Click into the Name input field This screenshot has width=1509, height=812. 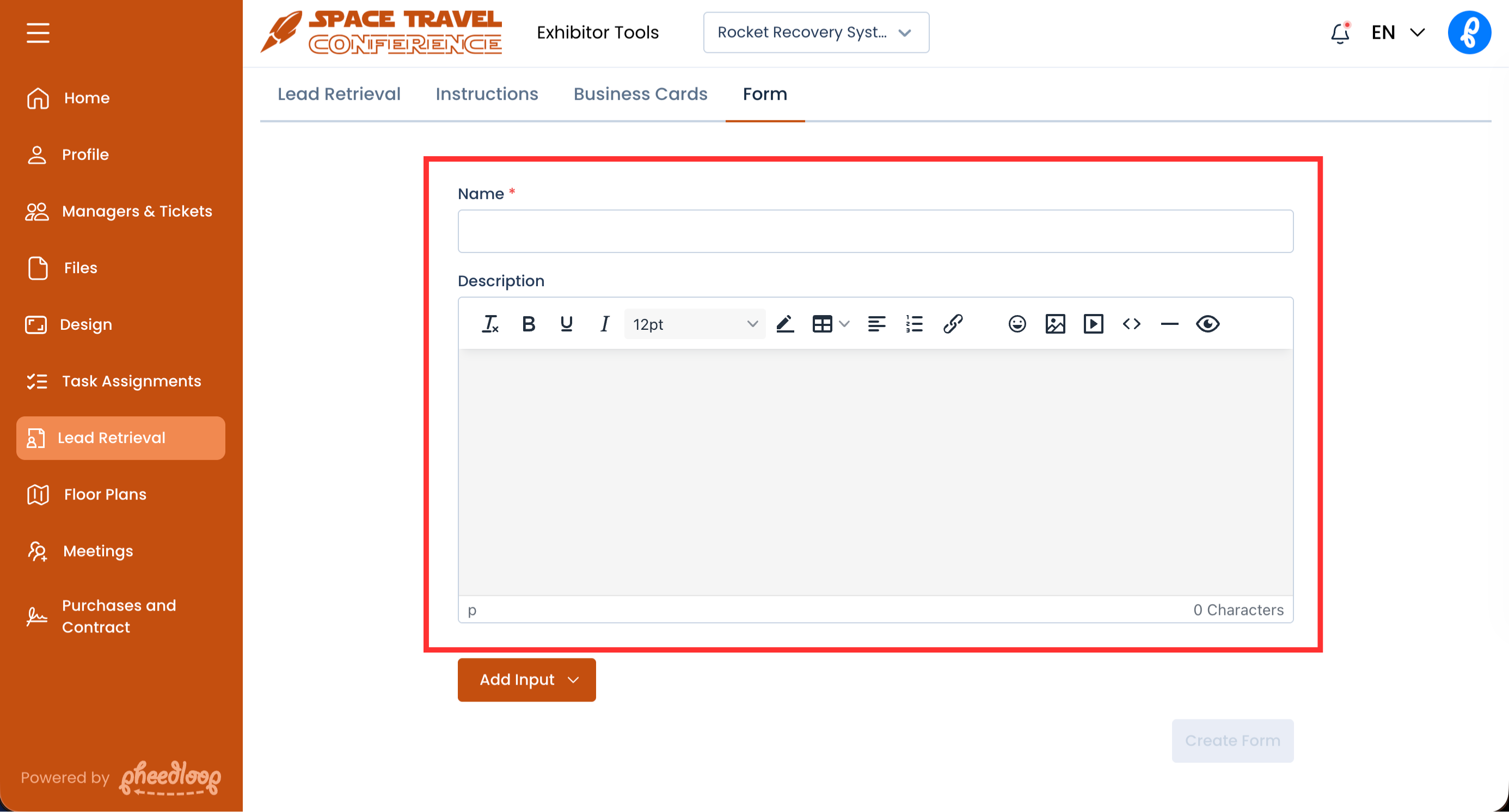(x=875, y=232)
